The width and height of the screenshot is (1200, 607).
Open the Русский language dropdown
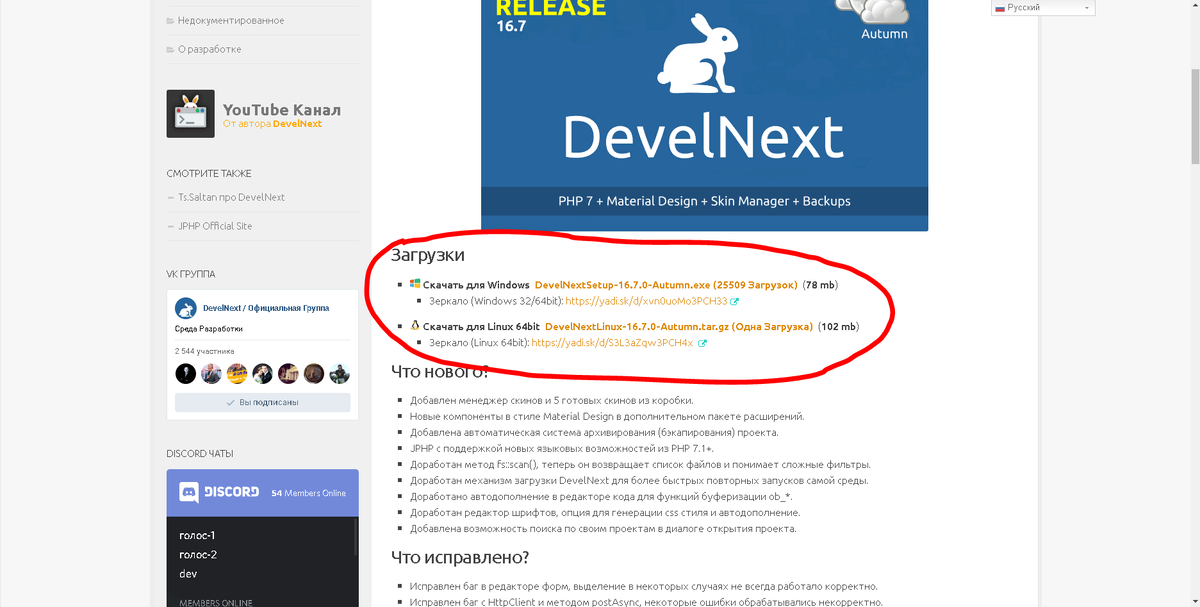point(1043,7)
